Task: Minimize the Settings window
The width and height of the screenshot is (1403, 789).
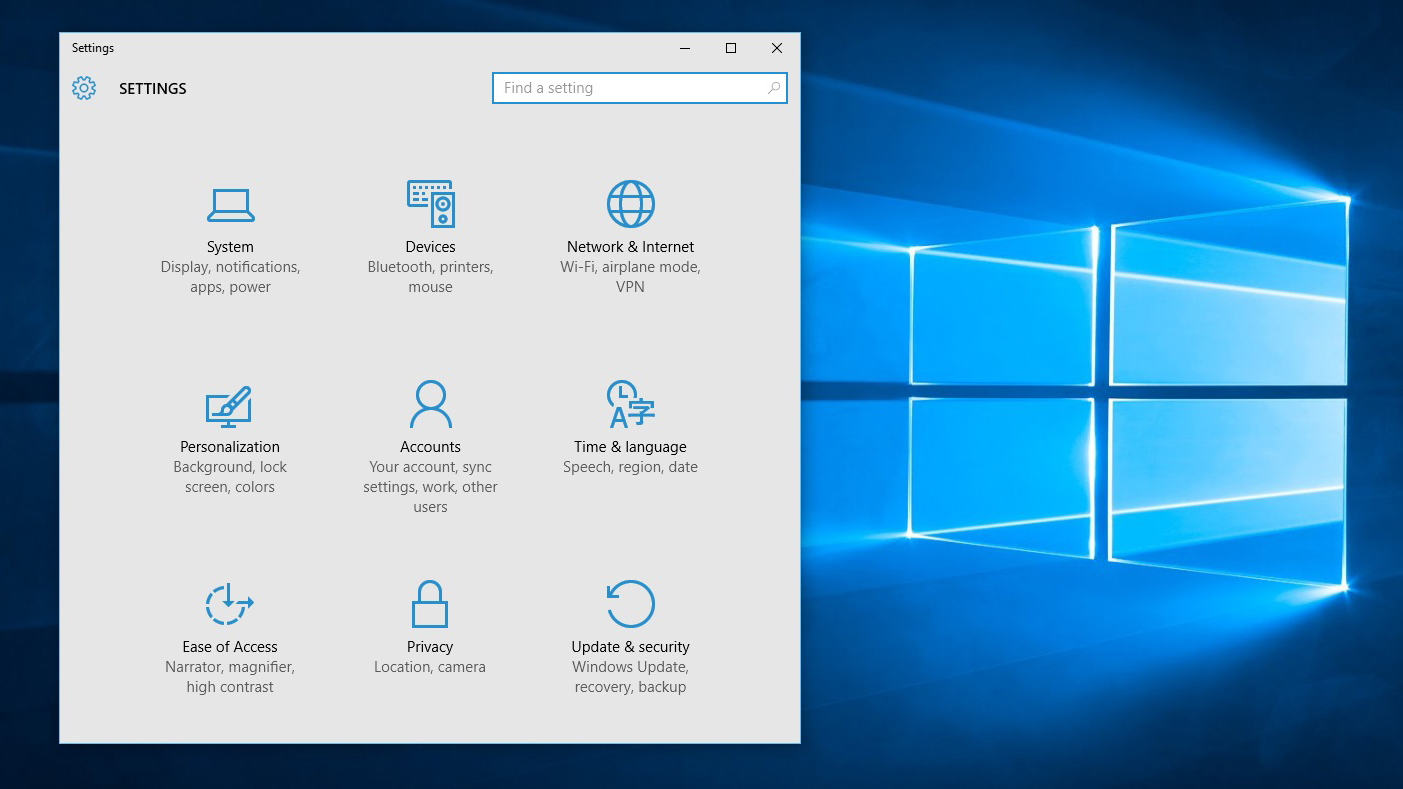Action: pos(684,48)
